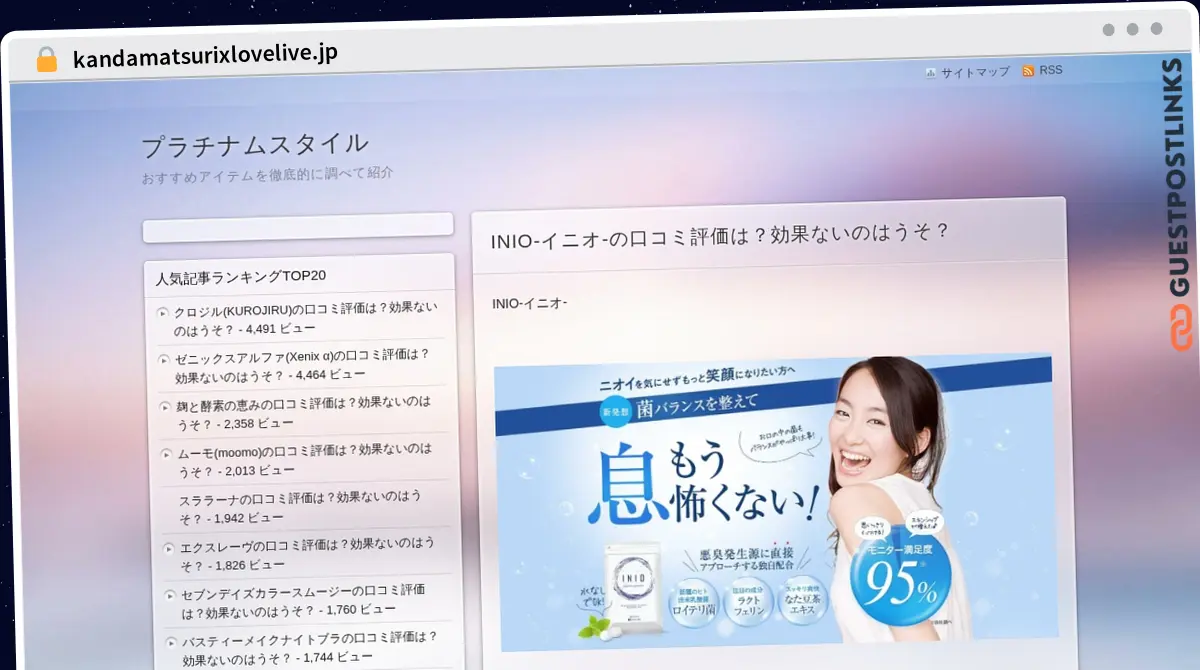Open the RSS feed link
1200x670 pixels.
click(x=1051, y=70)
